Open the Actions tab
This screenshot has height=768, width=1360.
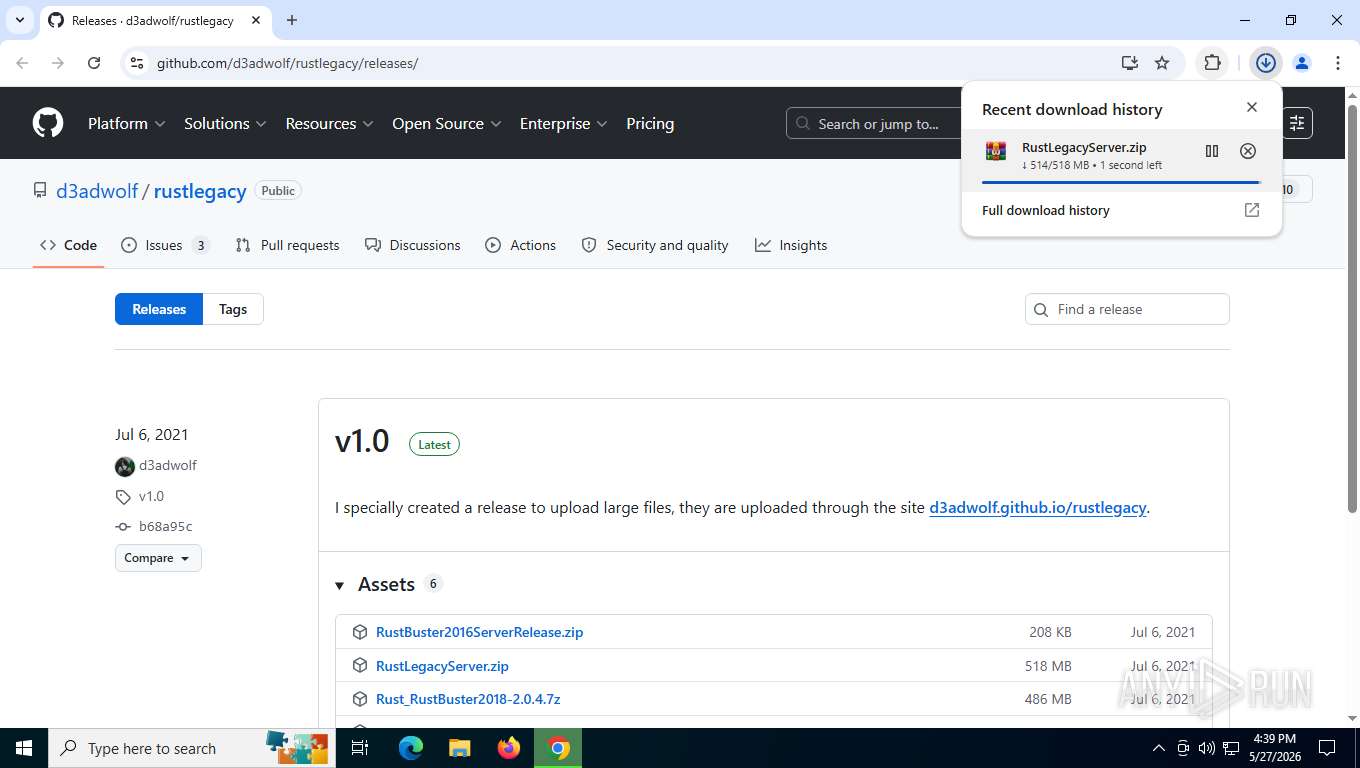520,245
